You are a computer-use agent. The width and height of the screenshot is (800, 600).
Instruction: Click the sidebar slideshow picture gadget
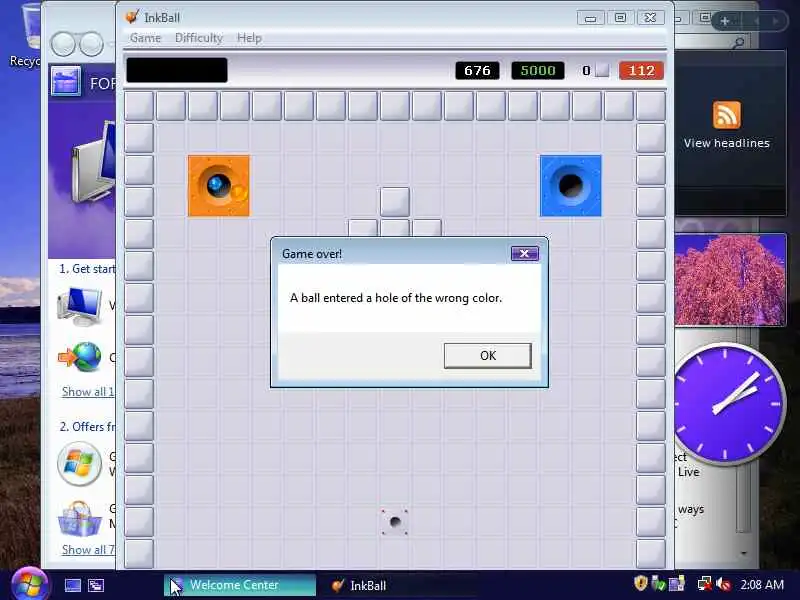tap(730, 280)
